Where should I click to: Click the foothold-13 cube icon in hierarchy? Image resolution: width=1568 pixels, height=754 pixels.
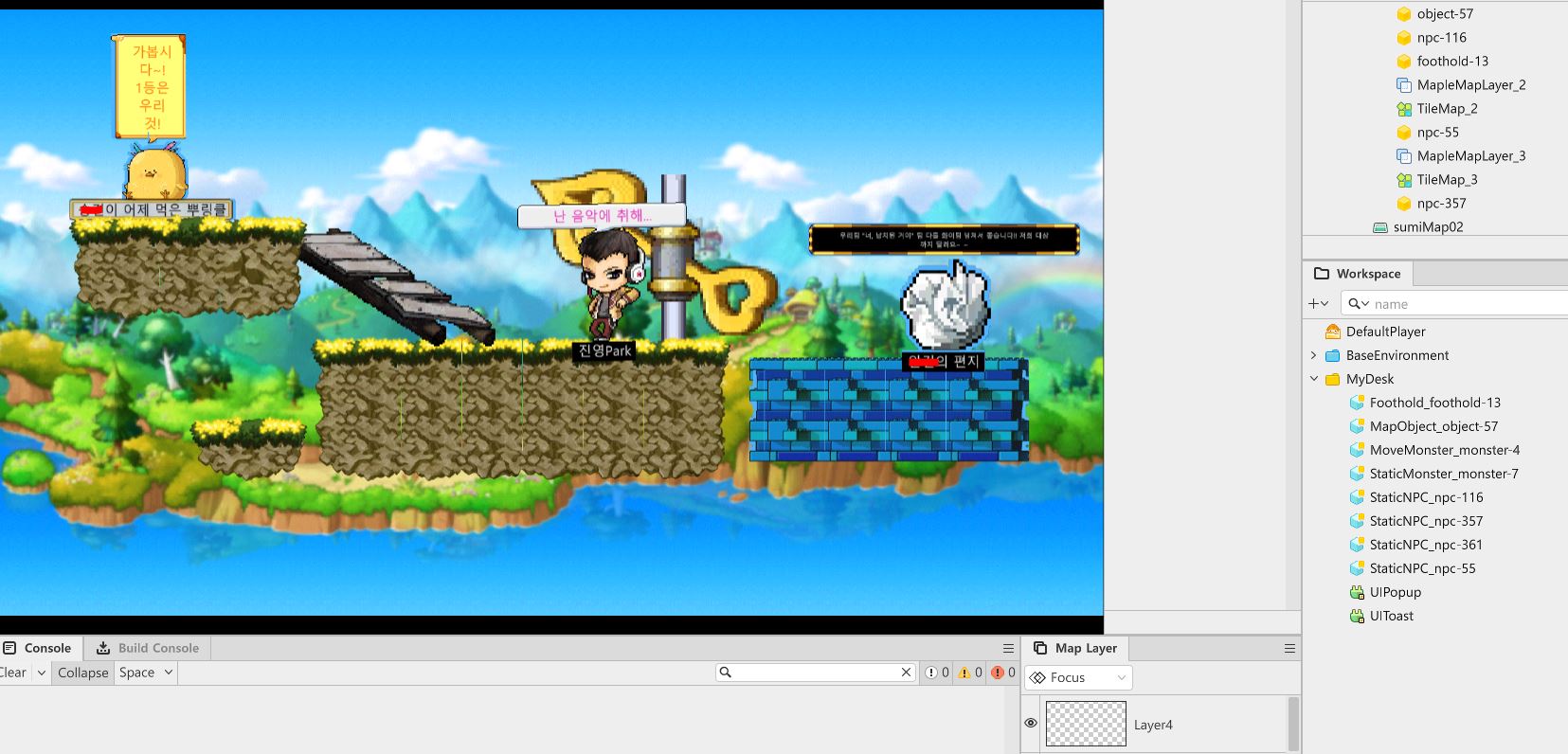(1404, 62)
